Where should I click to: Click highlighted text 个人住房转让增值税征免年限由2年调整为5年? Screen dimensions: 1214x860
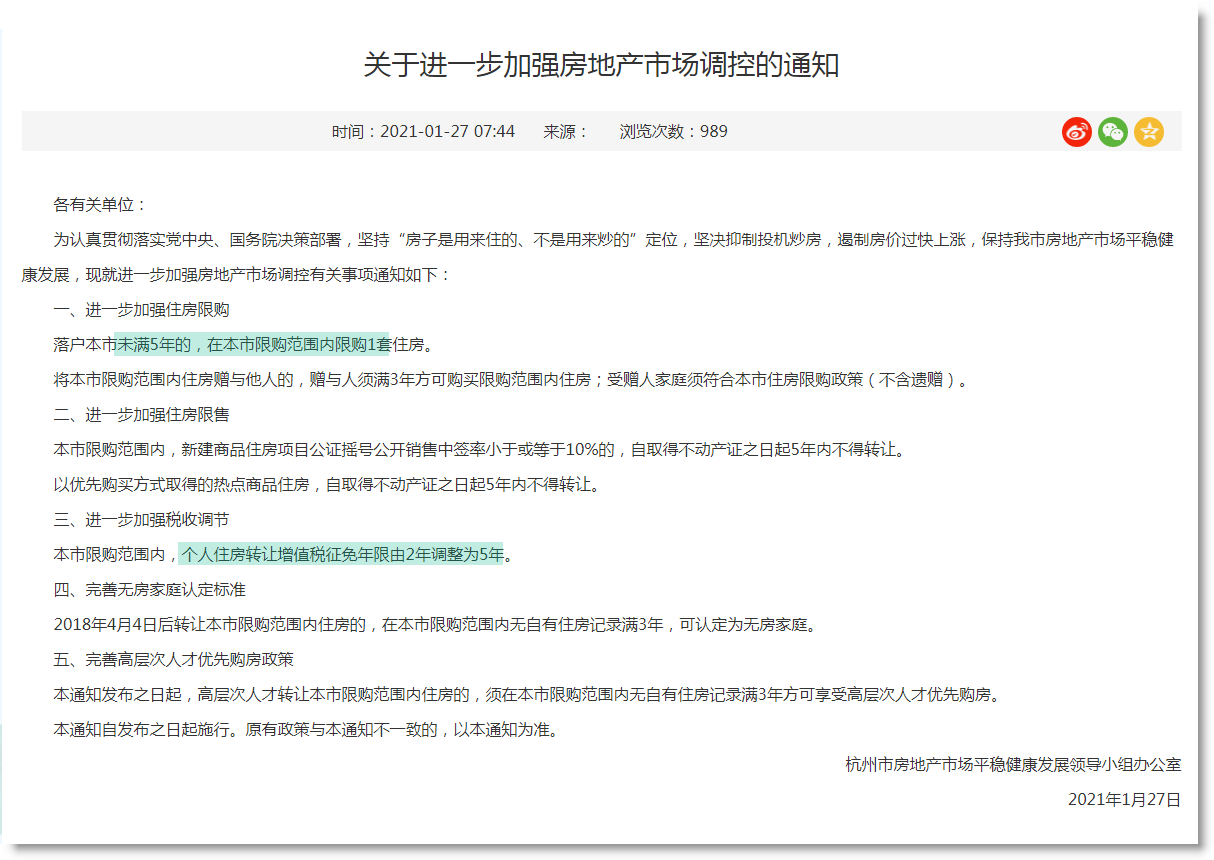point(341,554)
